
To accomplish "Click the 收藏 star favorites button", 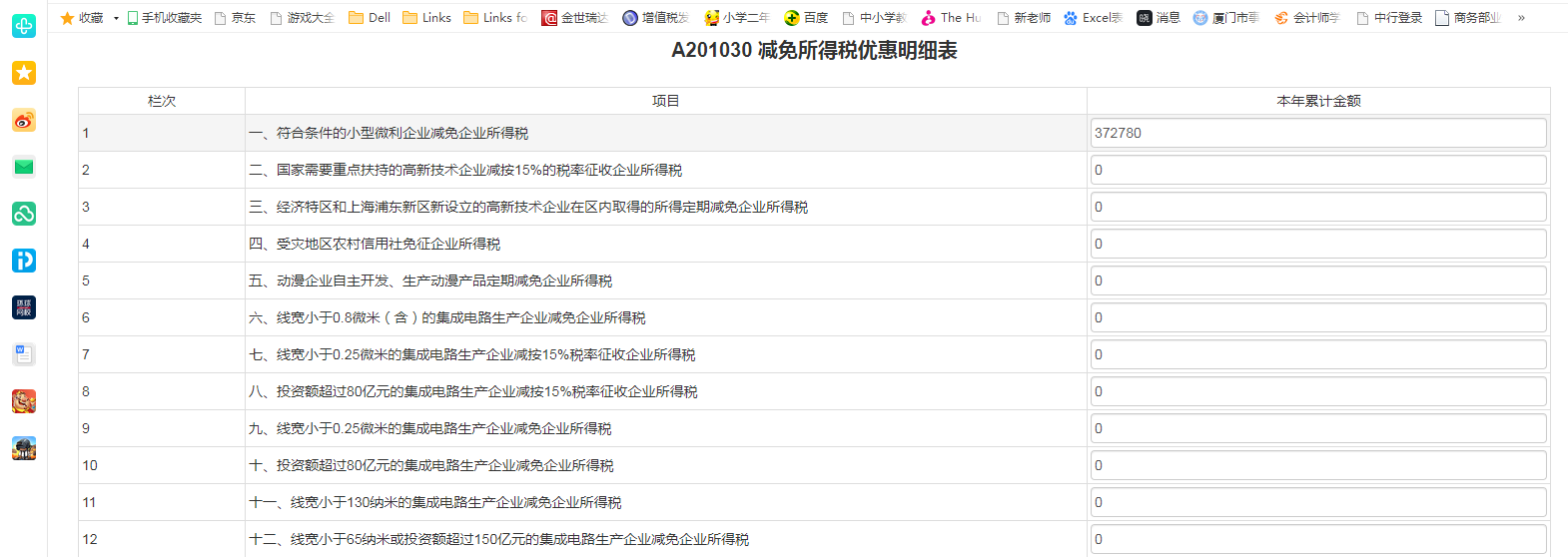I will coord(82,18).
